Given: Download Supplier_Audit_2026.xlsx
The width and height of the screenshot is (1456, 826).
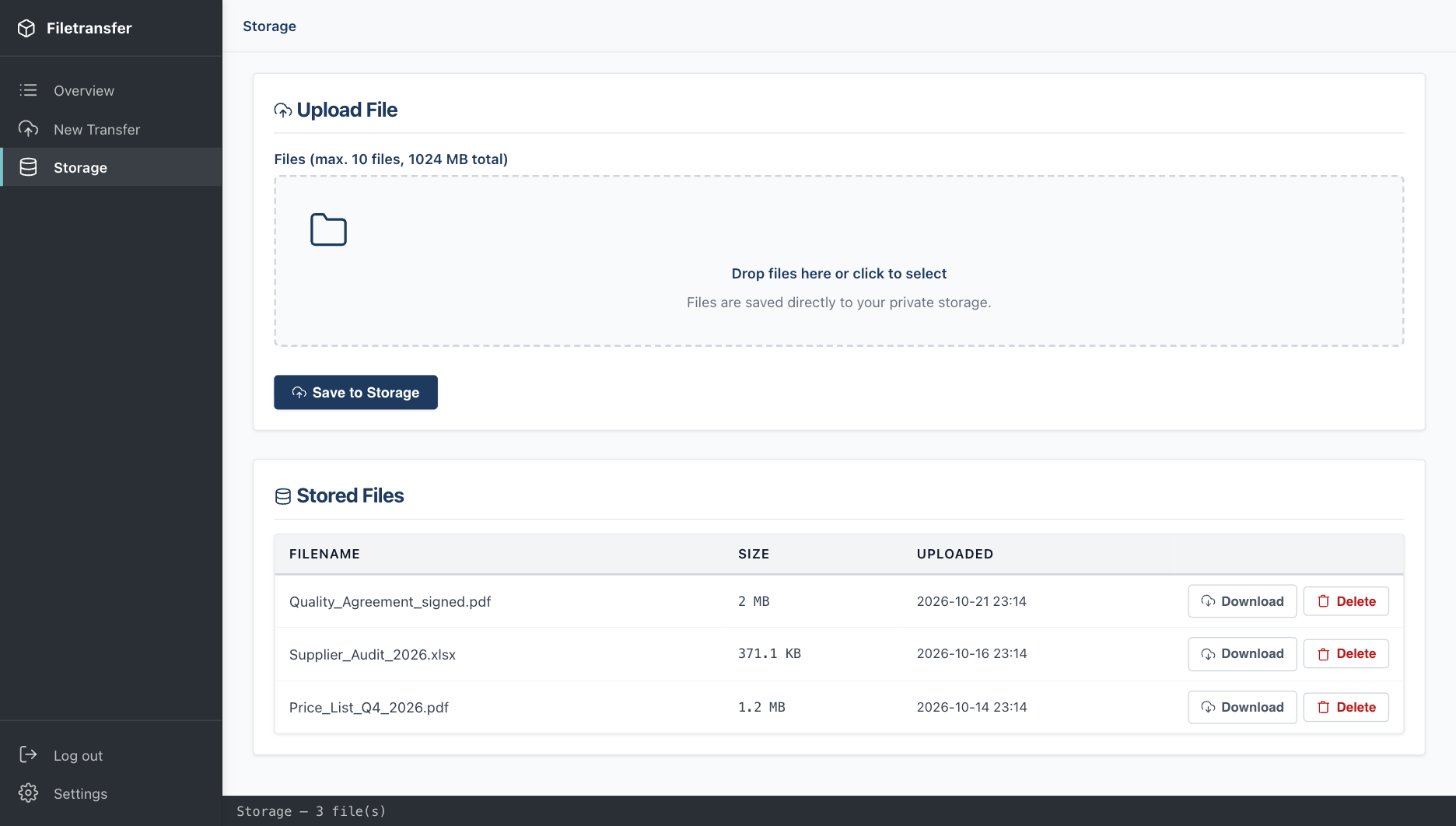Looking at the screenshot, I should coord(1242,654).
